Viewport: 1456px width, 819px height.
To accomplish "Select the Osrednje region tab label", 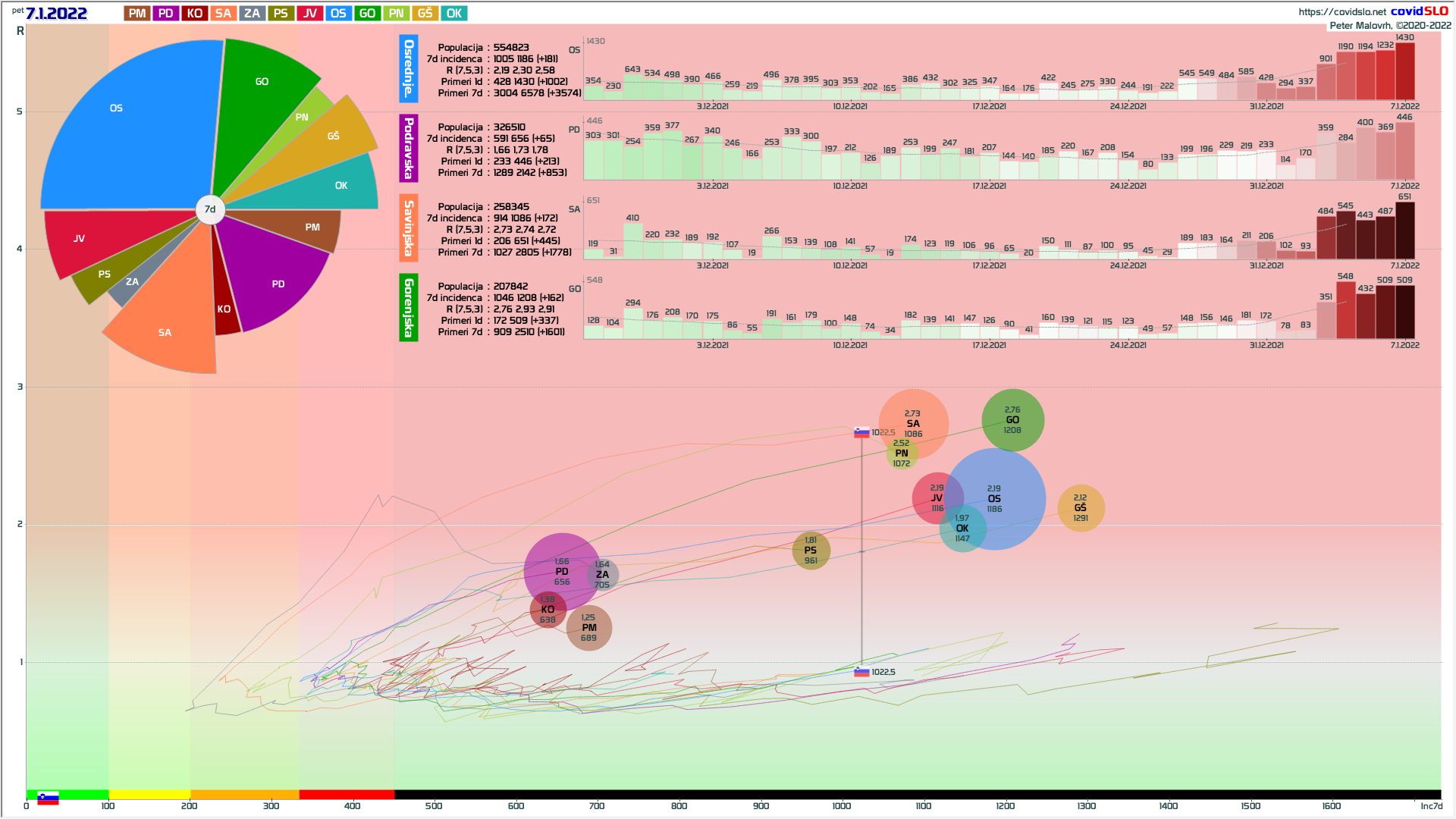I will coord(408,68).
